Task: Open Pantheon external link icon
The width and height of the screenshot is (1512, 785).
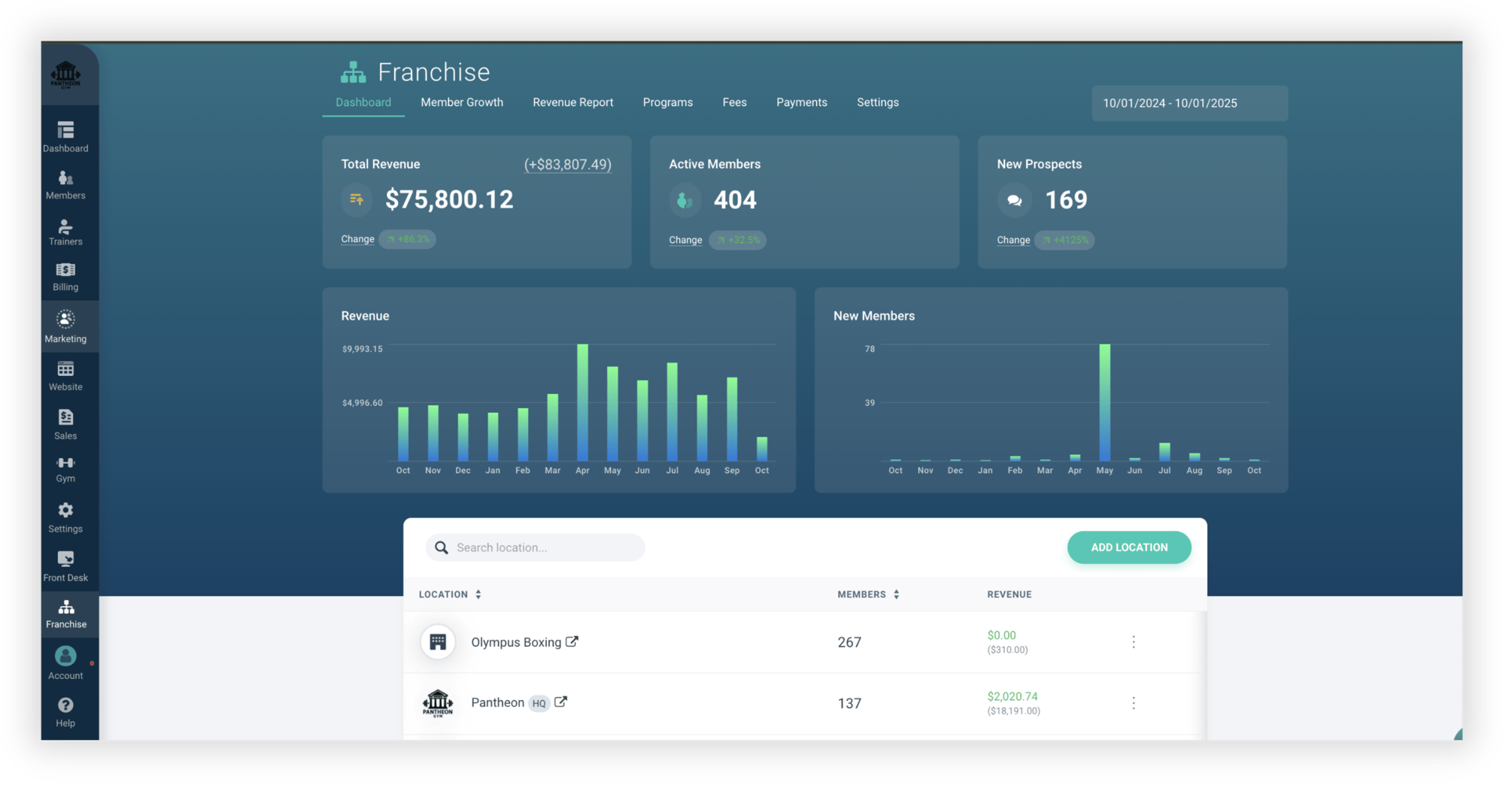Action: (x=561, y=702)
